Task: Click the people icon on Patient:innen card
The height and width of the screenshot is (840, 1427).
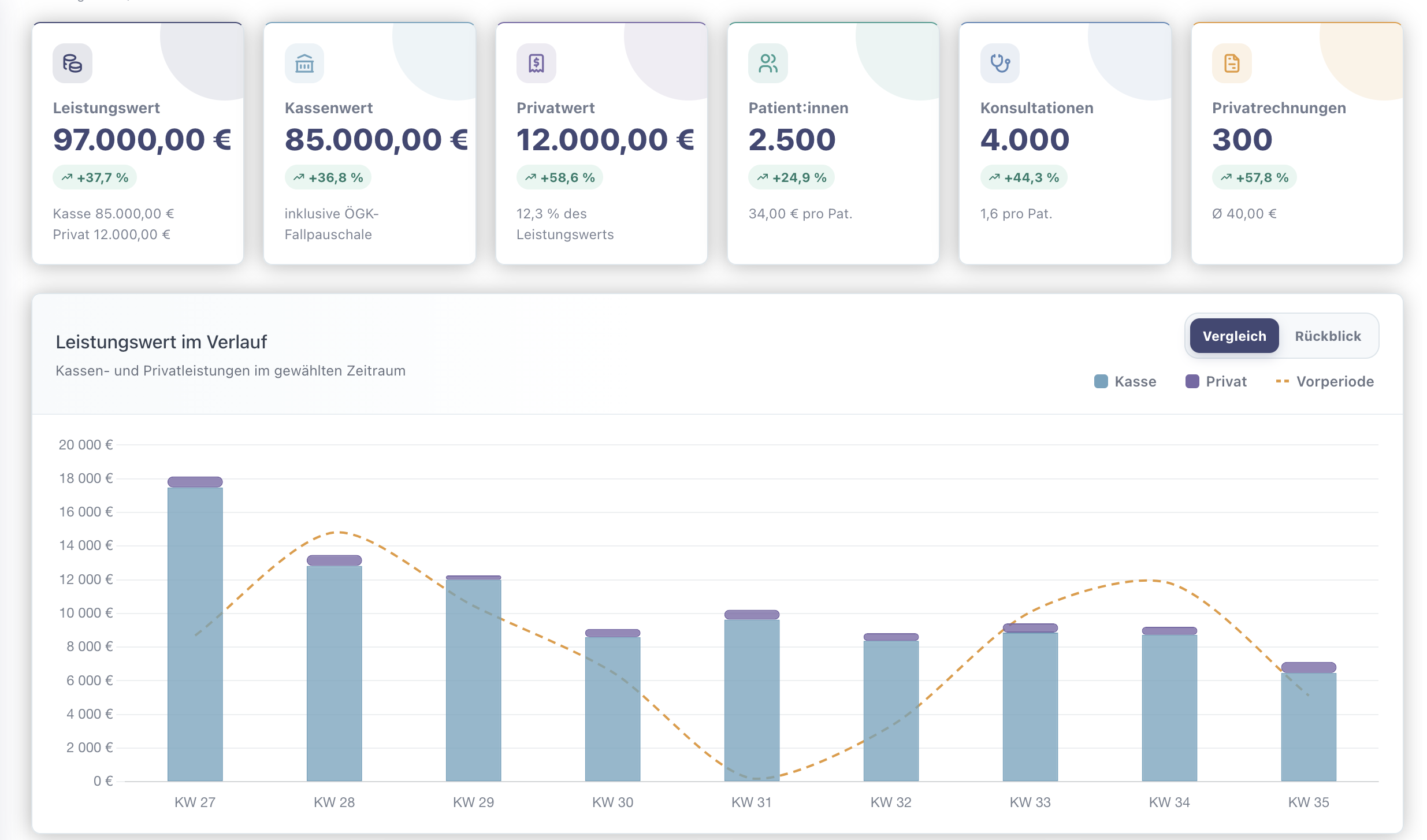Action: pos(768,63)
